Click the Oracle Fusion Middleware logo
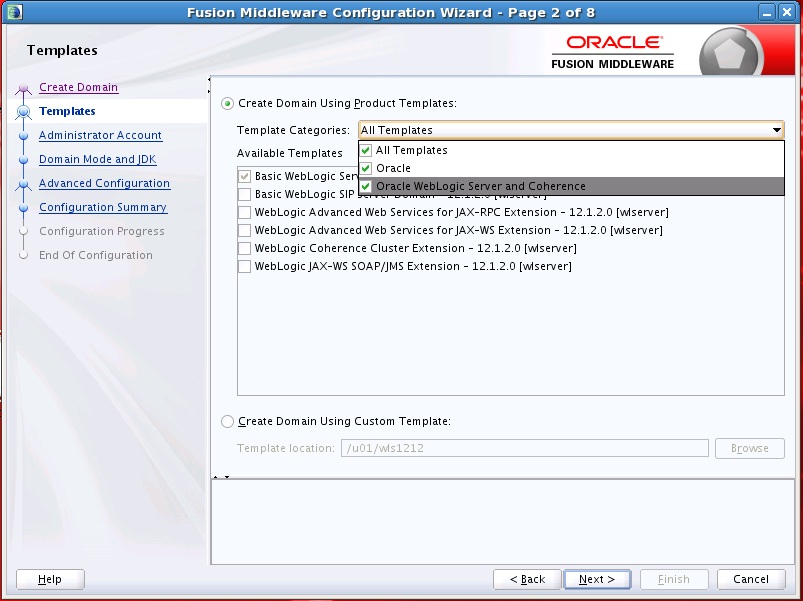Viewport: 803px width, 601px height. [x=612, y=52]
